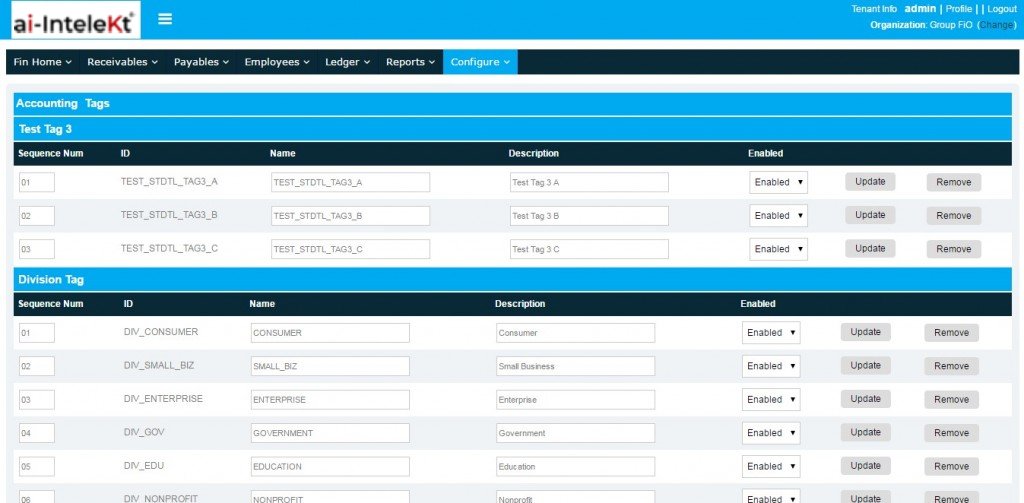Viewport: 1024px width, 503px height.
Task: Remove the DIV_ENTERPRISE row
Action: point(952,399)
